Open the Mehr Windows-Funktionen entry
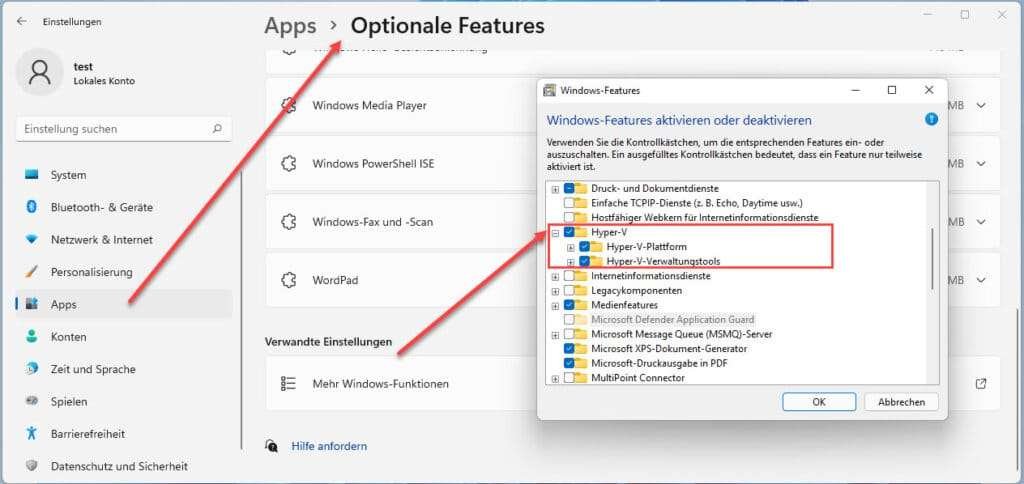 pyautogui.click(x=633, y=383)
